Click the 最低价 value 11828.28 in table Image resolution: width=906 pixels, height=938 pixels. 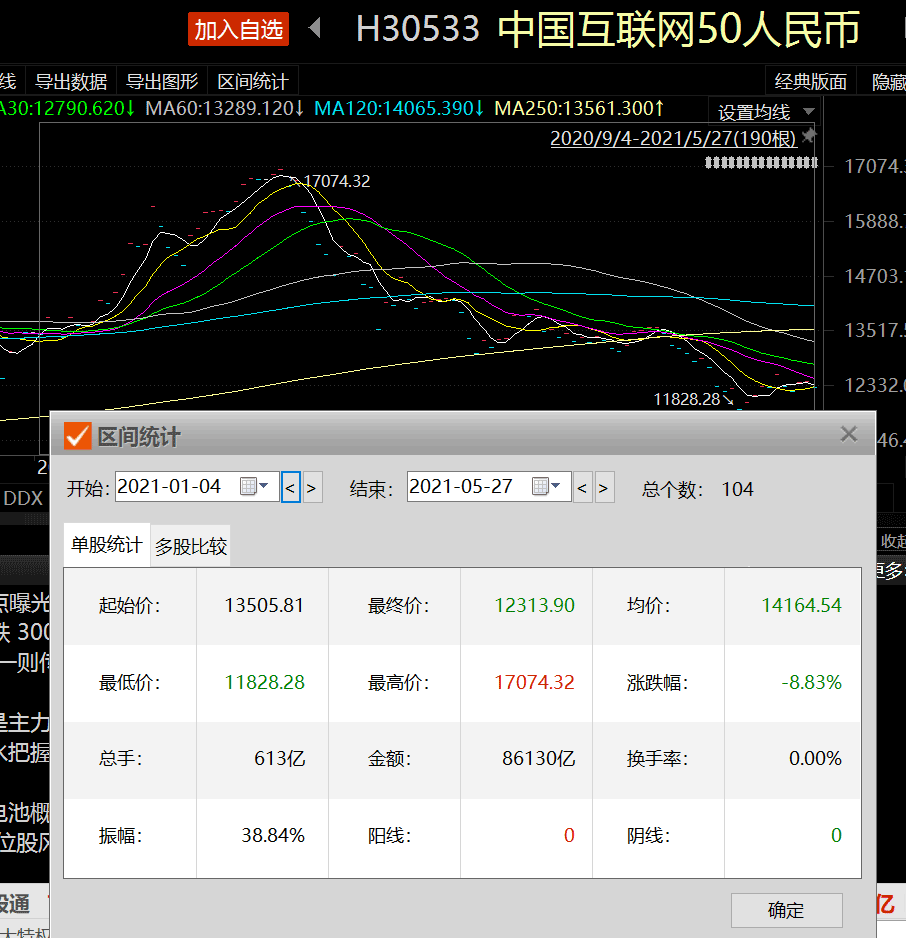pyautogui.click(x=264, y=682)
